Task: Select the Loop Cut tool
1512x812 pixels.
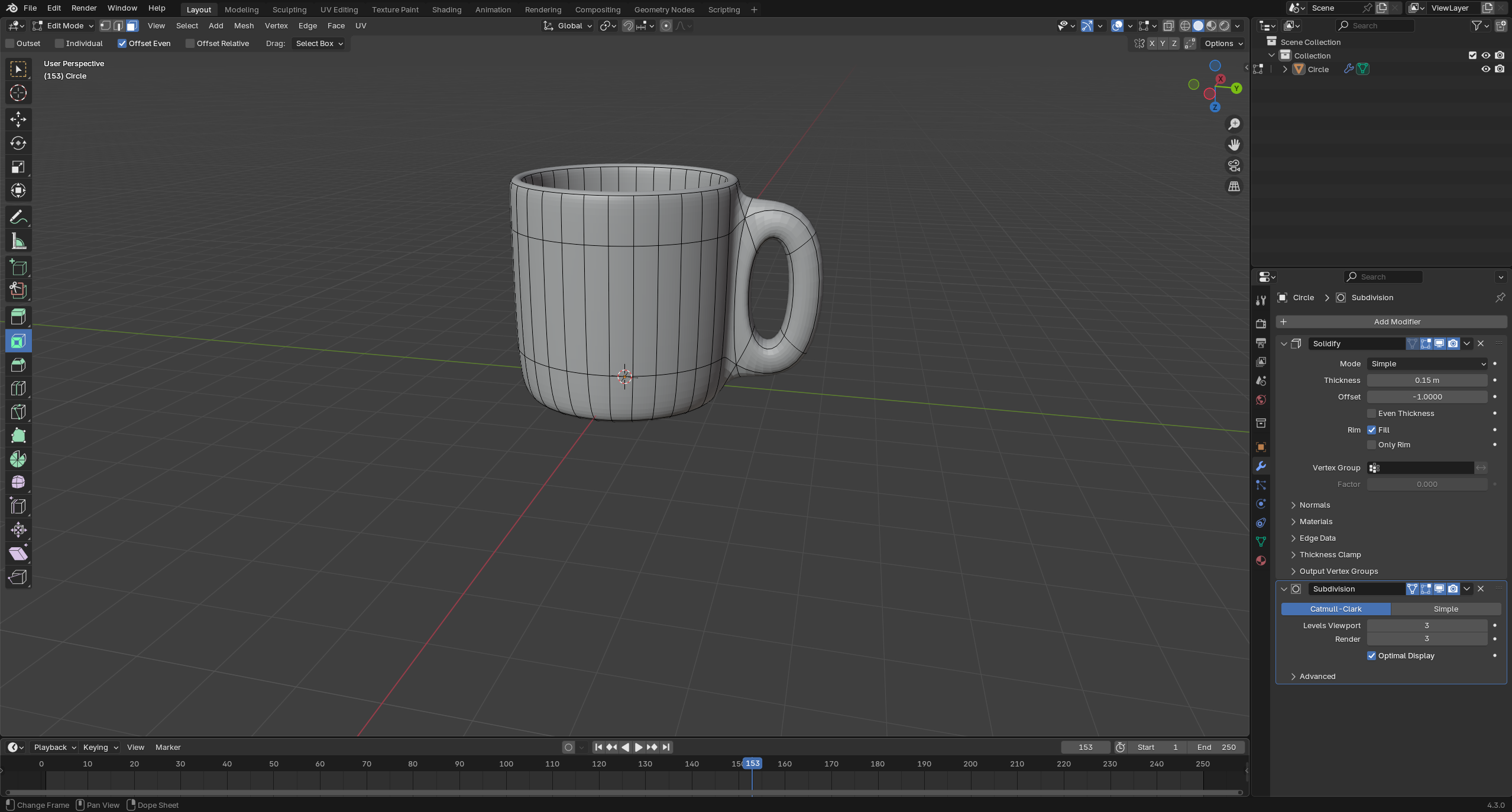Action: click(18, 388)
